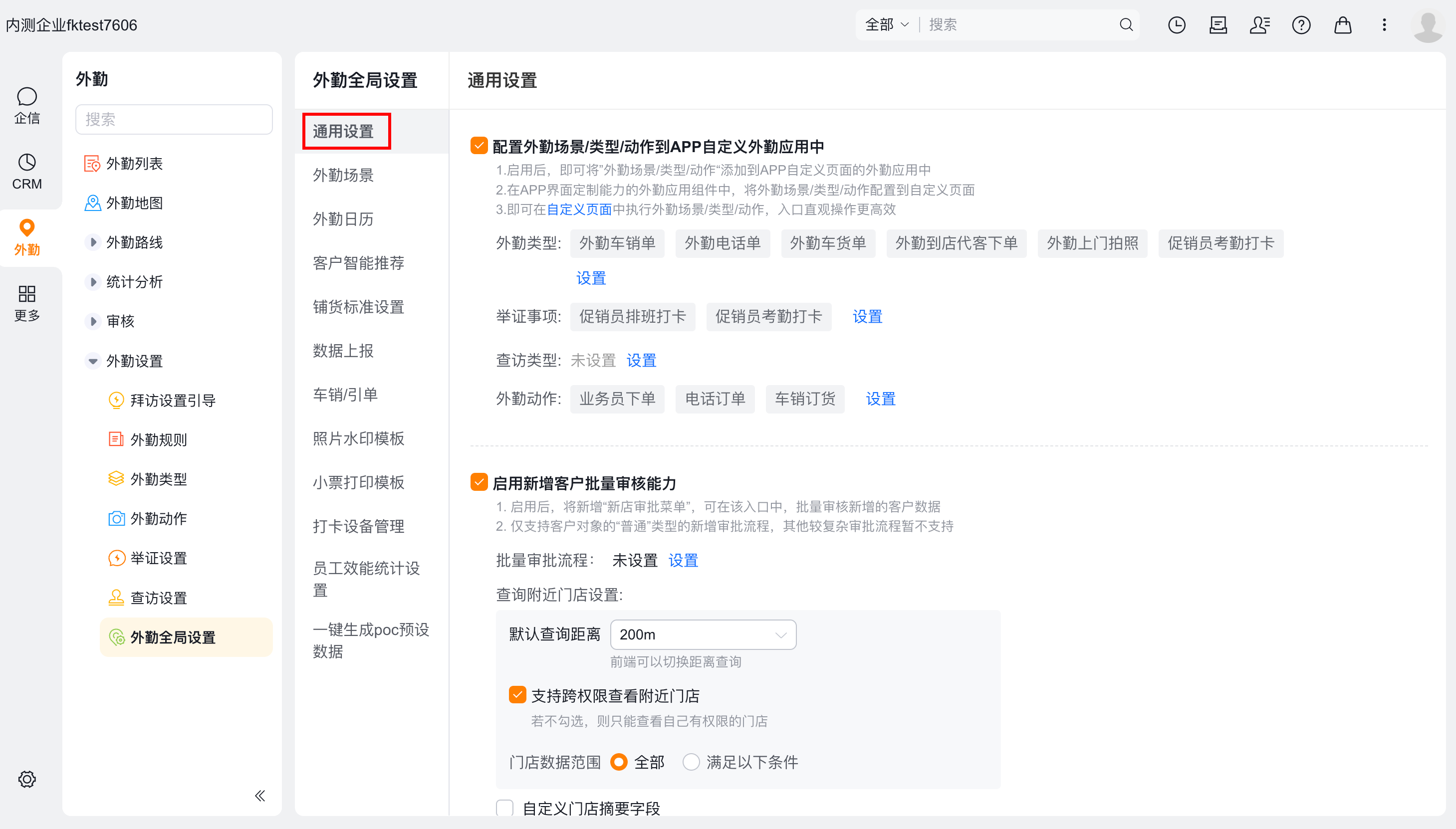Click 设置 link for 举证事项
This screenshot has height=829, width=1456.
pyautogui.click(x=867, y=317)
